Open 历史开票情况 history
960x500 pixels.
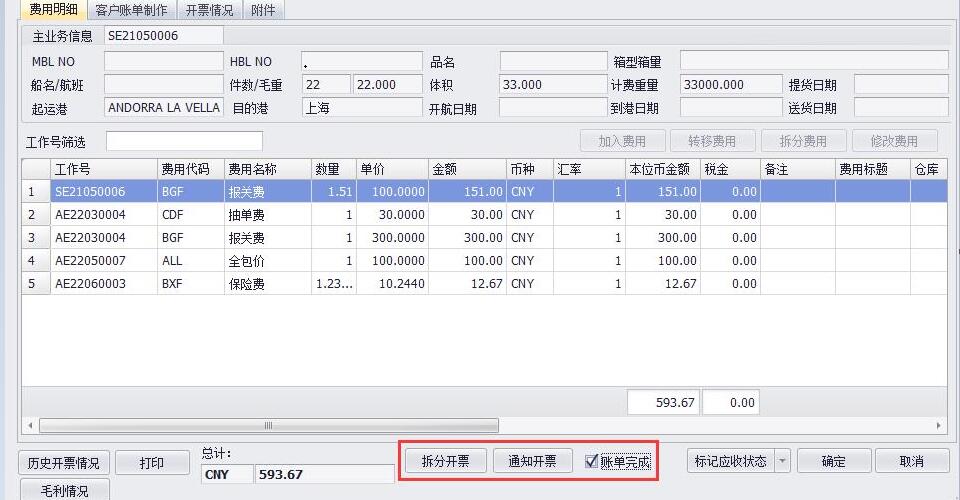pos(63,463)
